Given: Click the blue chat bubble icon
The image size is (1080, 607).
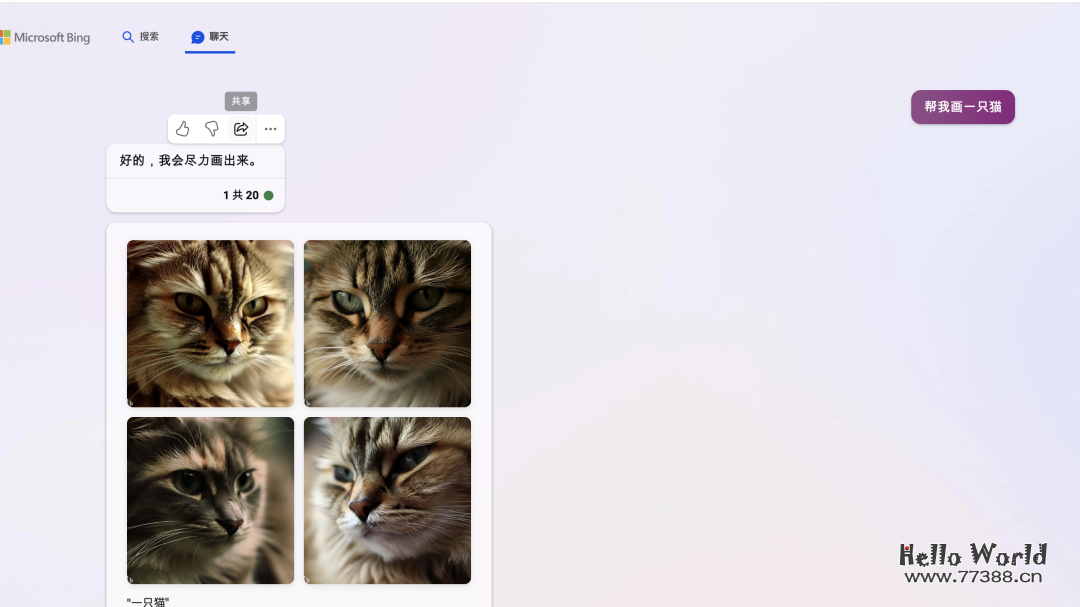Looking at the screenshot, I should pyautogui.click(x=197, y=37).
